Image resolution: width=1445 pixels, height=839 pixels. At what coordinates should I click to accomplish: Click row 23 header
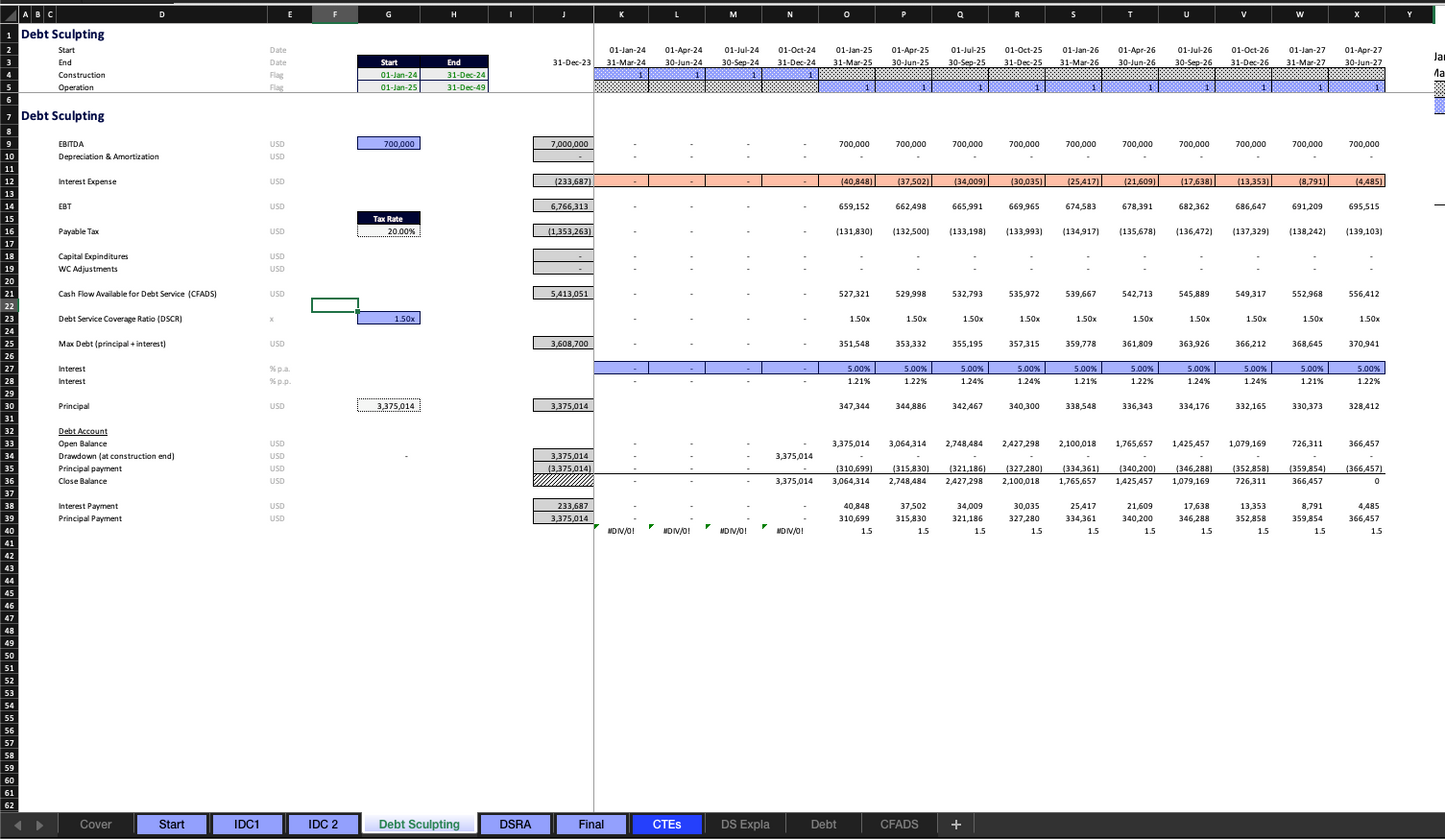pyautogui.click(x=9, y=319)
